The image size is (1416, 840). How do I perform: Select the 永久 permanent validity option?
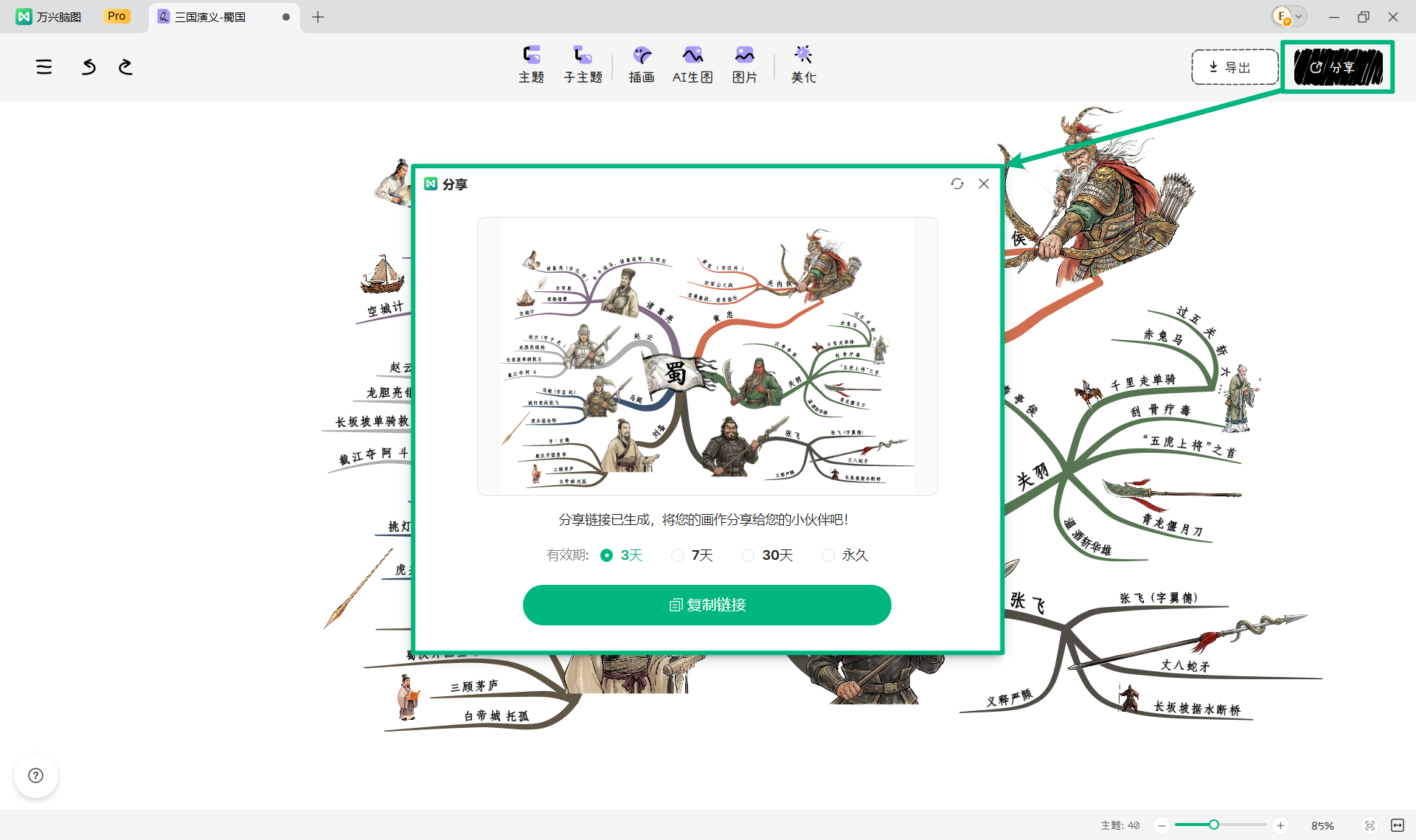845,555
